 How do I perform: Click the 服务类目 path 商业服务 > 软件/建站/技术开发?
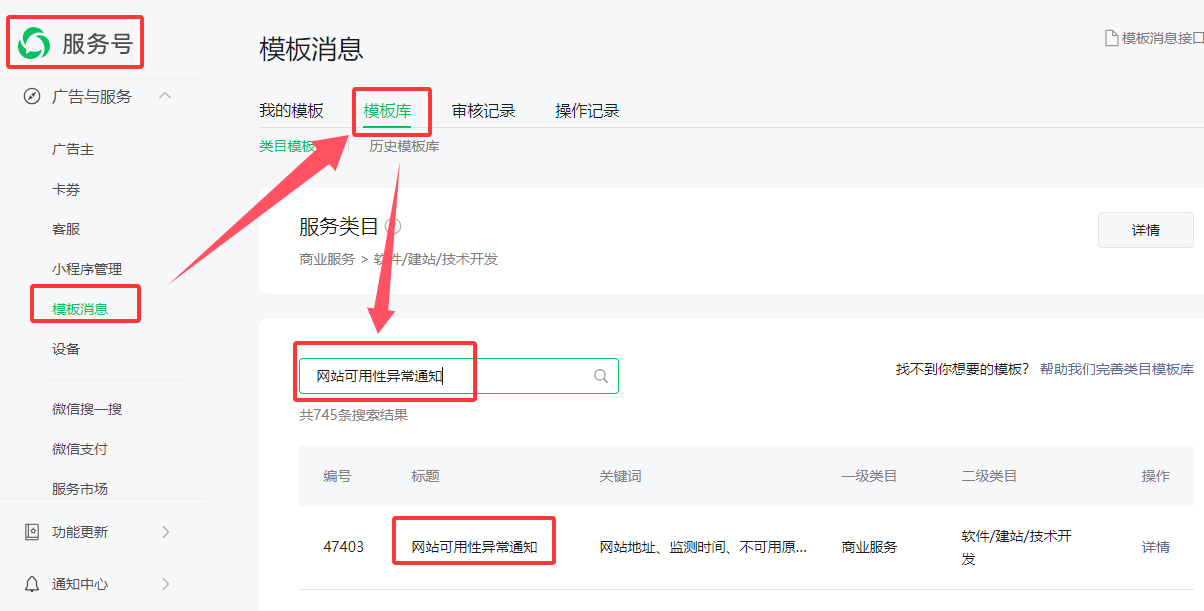click(398, 259)
